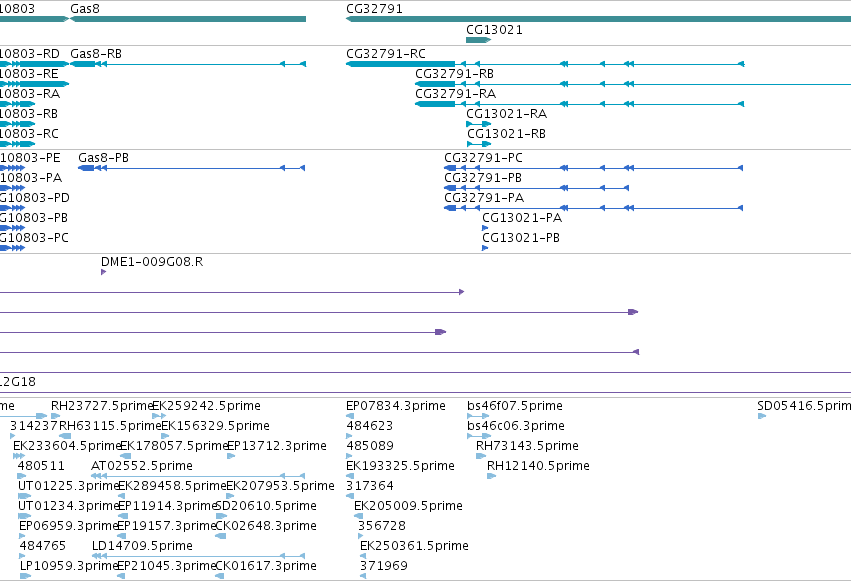851x581 pixels.
Task: Select the partially visible SD05416.5prime label
Action: (804, 406)
